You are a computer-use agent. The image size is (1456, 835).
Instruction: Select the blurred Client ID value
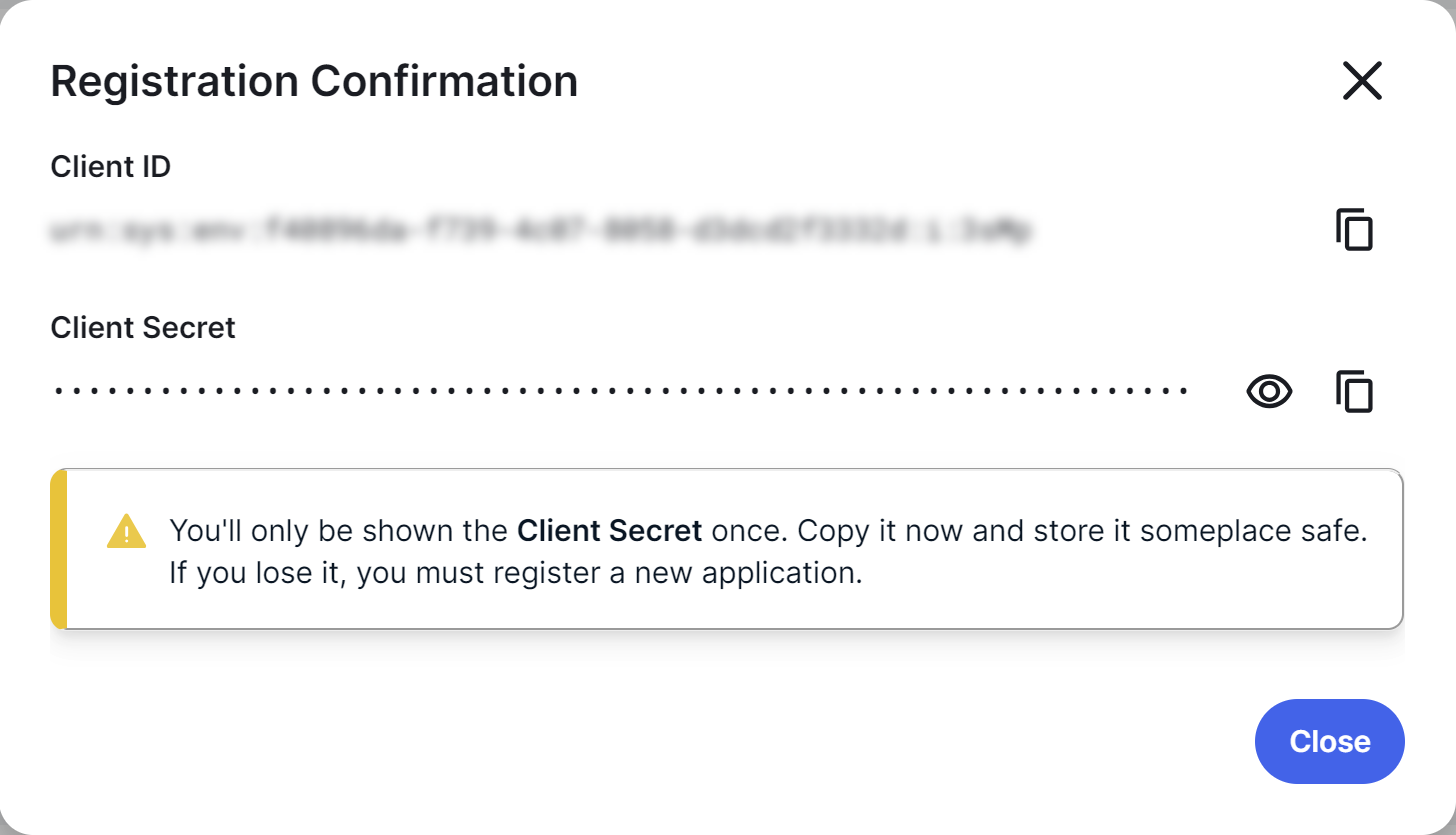point(540,232)
